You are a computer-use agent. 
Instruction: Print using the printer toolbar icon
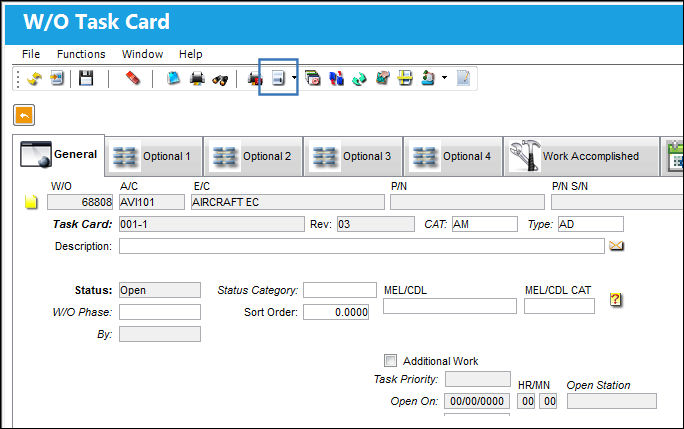(x=197, y=79)
